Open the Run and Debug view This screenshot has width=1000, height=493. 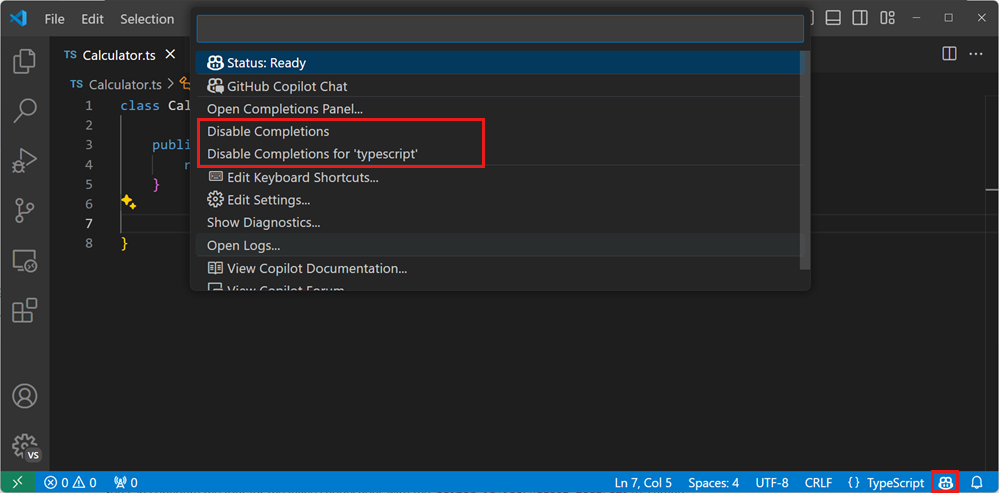[x=24, y=160]
